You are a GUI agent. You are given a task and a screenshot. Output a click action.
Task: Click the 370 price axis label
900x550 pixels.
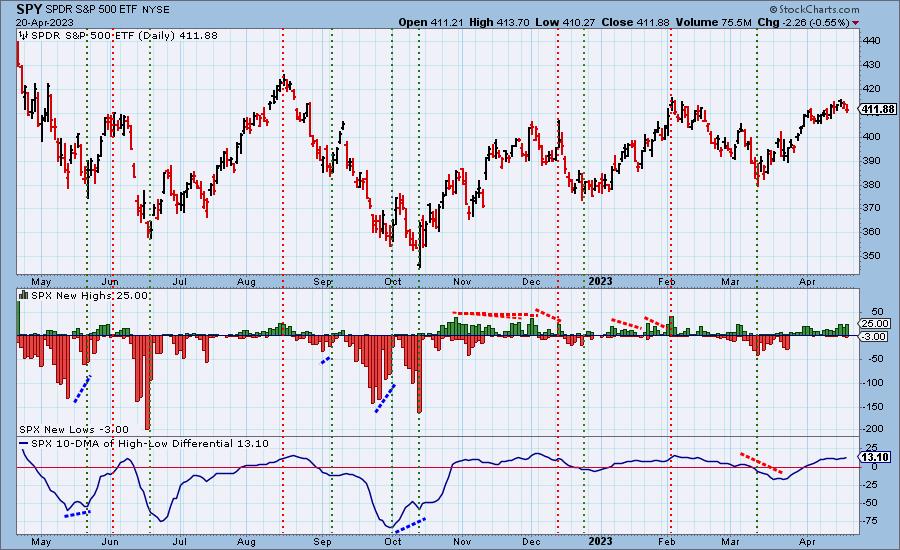pos(871,208)
